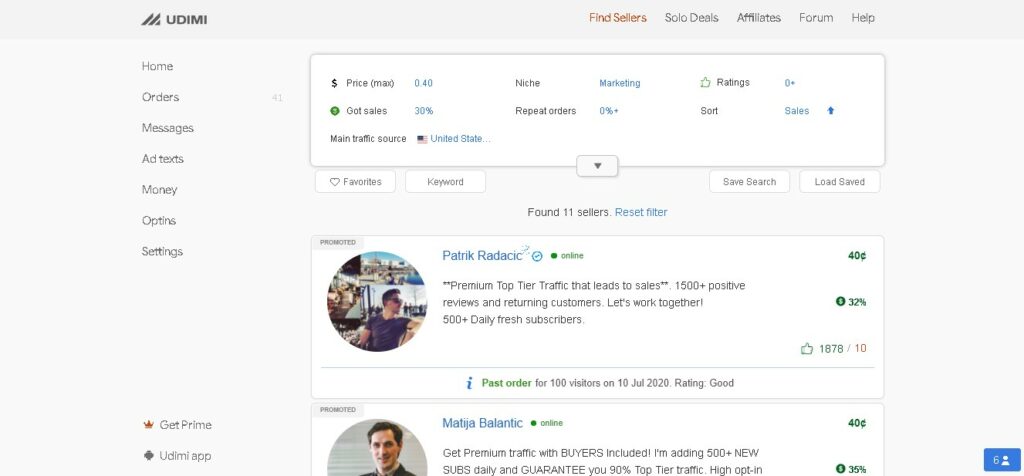The height and width of the screenshot is (476, 1024).
Task: Open Money in sidebar
Action: point(159,189)
